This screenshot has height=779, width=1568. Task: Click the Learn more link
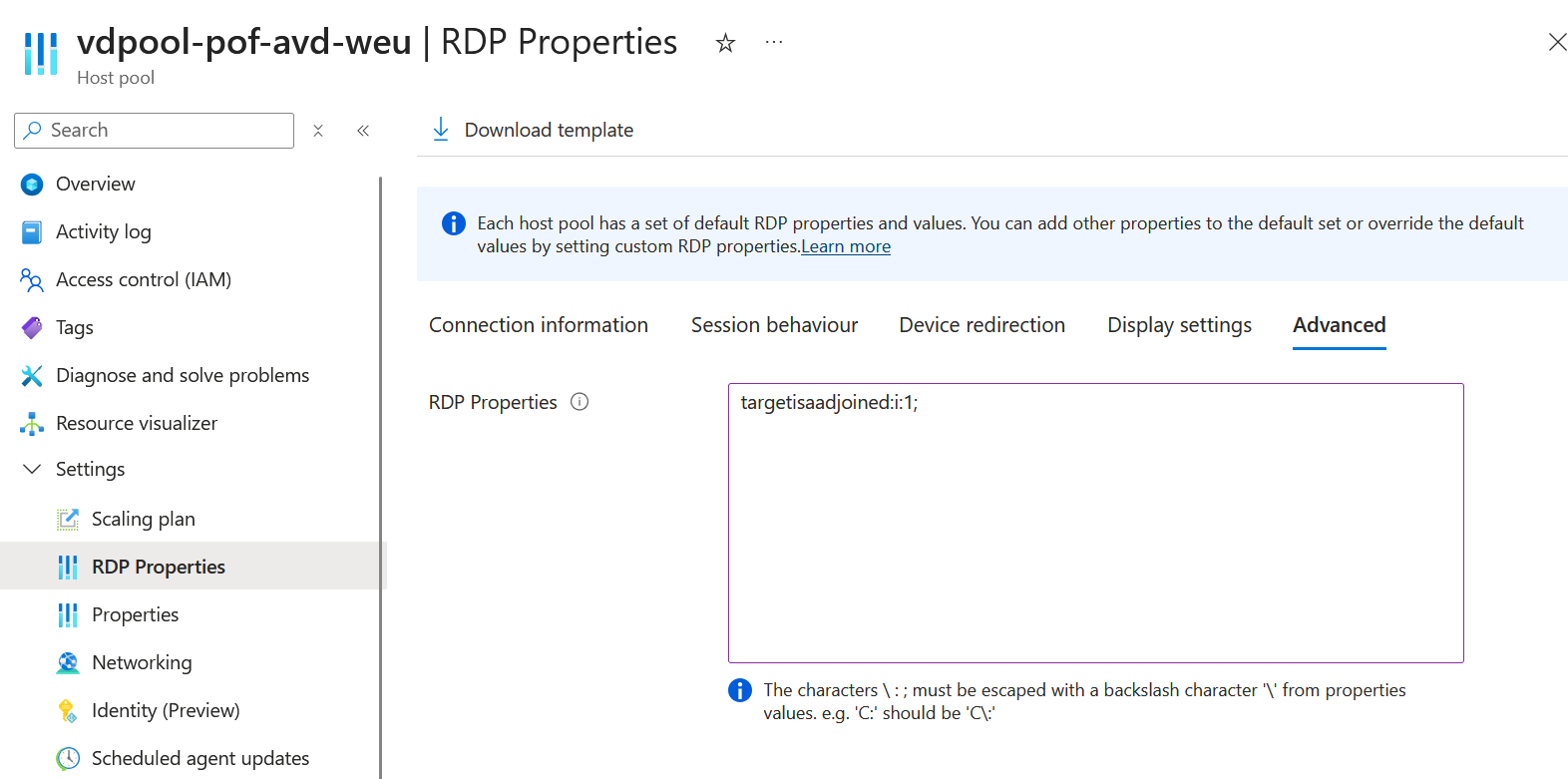846,246
